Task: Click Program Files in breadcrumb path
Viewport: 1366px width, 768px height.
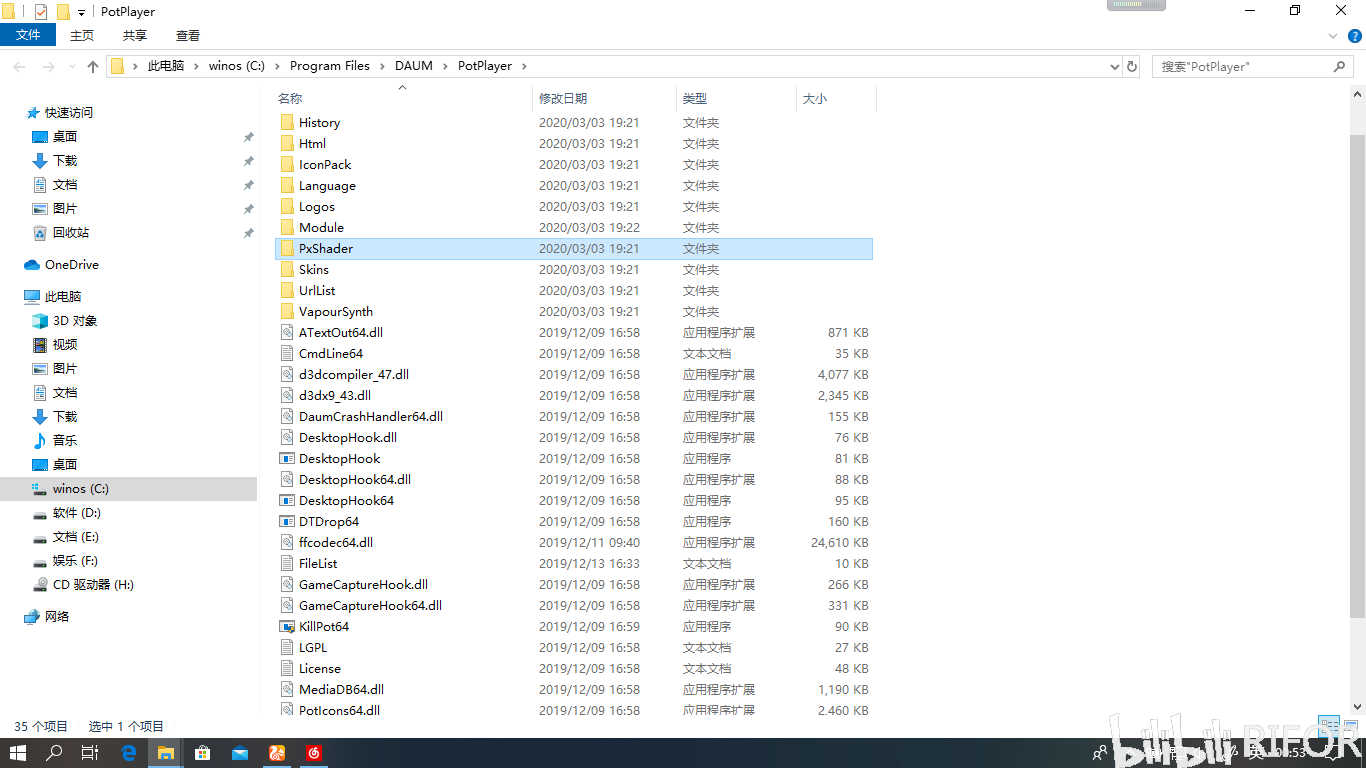Action: click(x=330, y=66)
